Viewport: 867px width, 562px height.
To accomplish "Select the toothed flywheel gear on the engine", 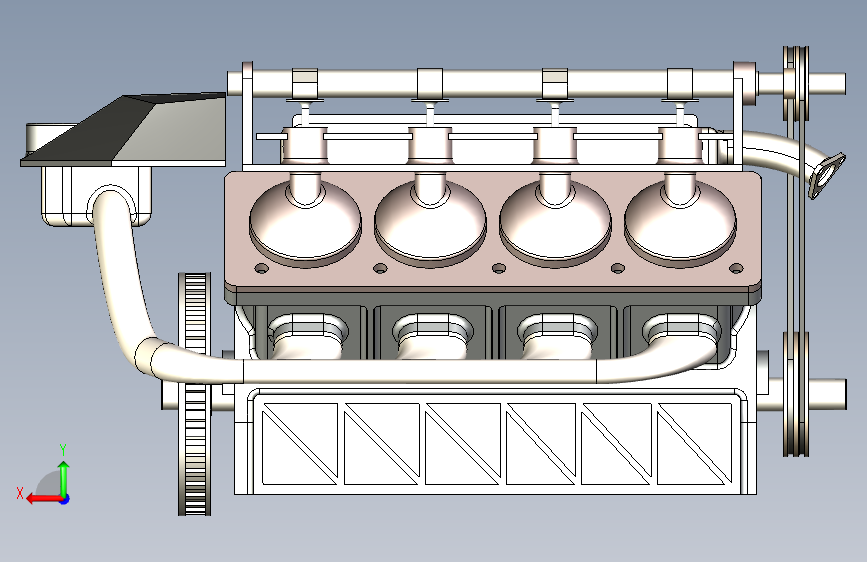I will point(195,394).
